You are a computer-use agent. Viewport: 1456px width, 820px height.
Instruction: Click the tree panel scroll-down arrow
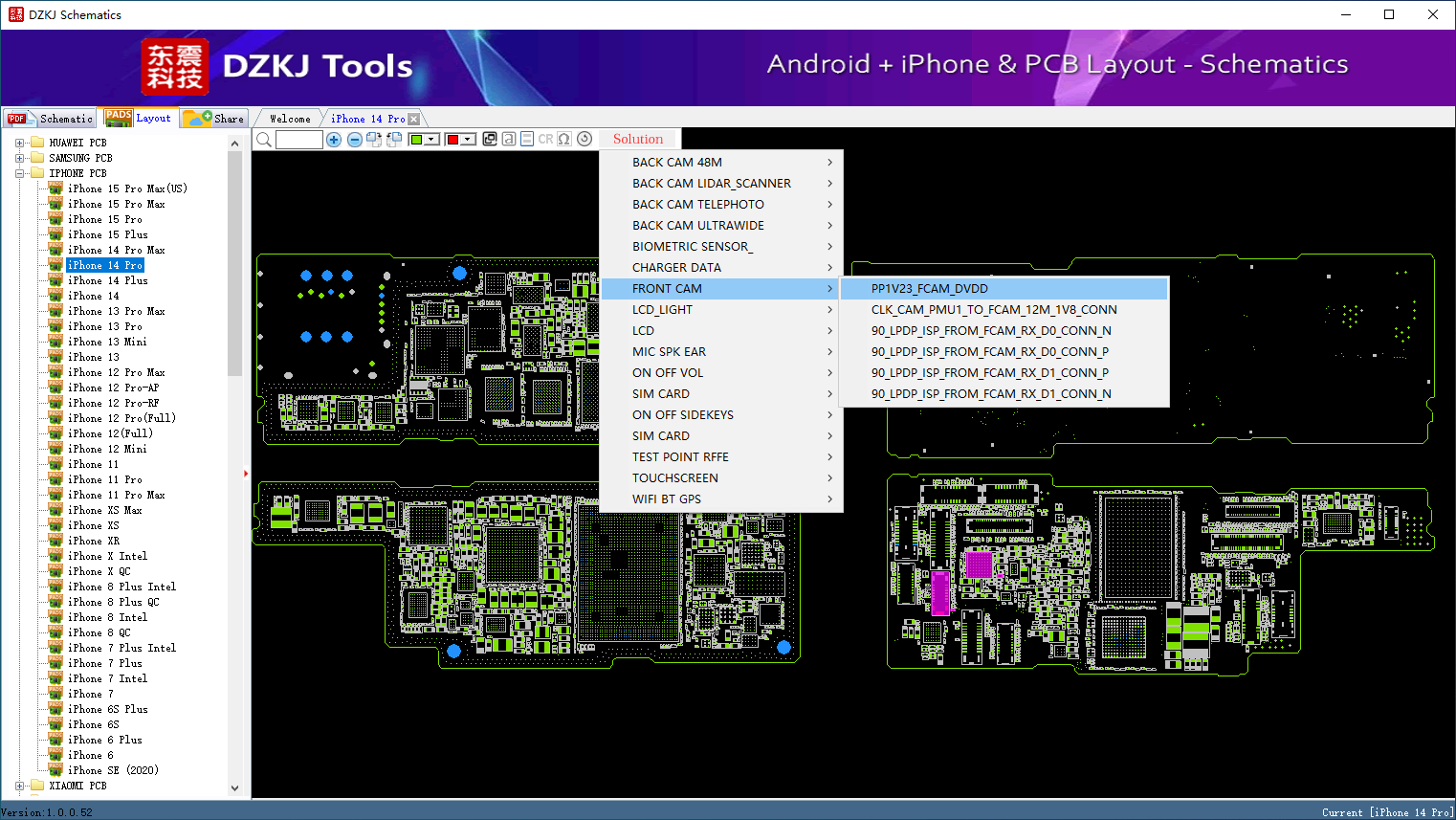pyautogui.click(x=235, y=788)
